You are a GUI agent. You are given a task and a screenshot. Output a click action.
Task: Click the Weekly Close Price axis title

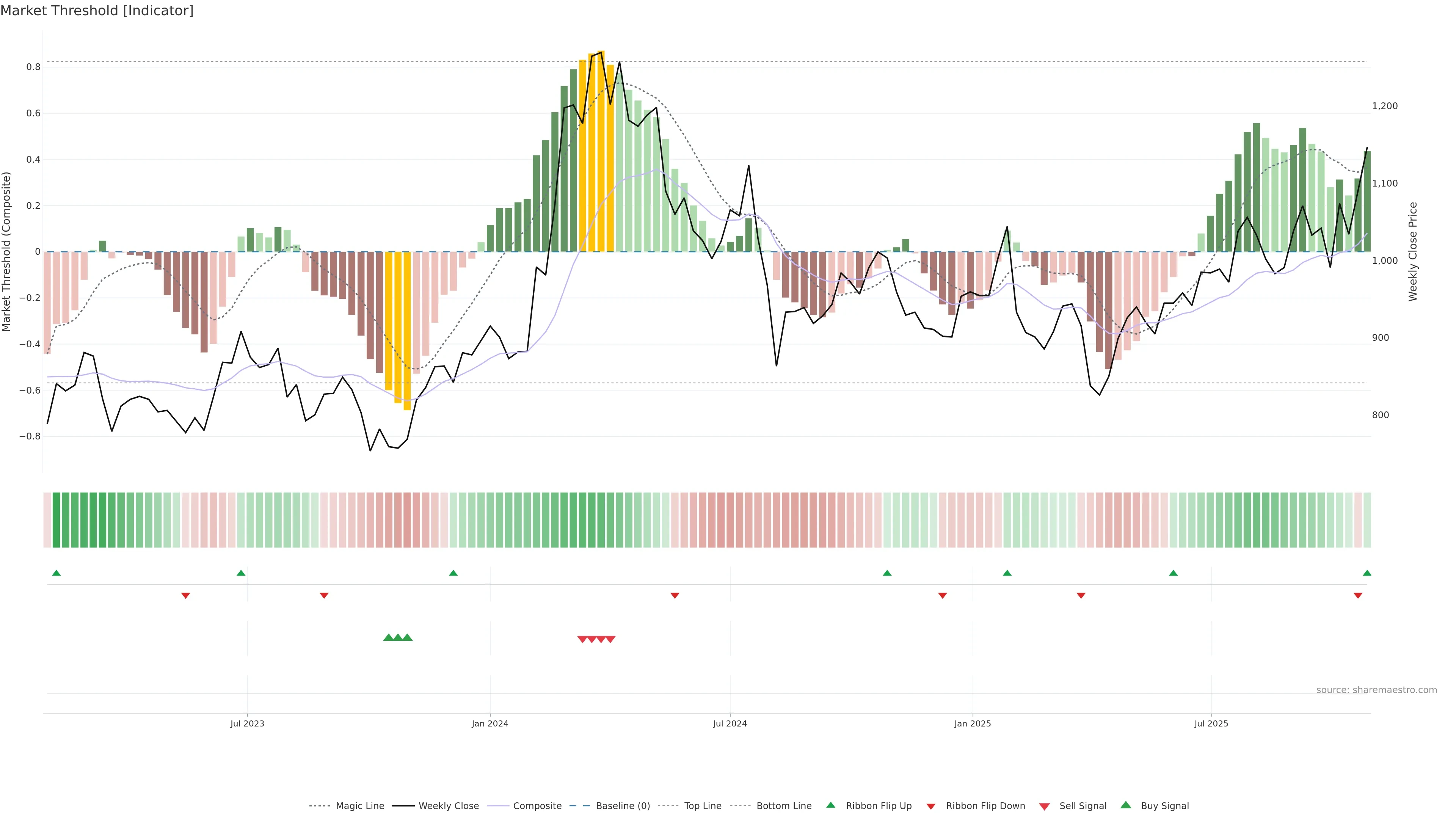tap(1413, 251)
